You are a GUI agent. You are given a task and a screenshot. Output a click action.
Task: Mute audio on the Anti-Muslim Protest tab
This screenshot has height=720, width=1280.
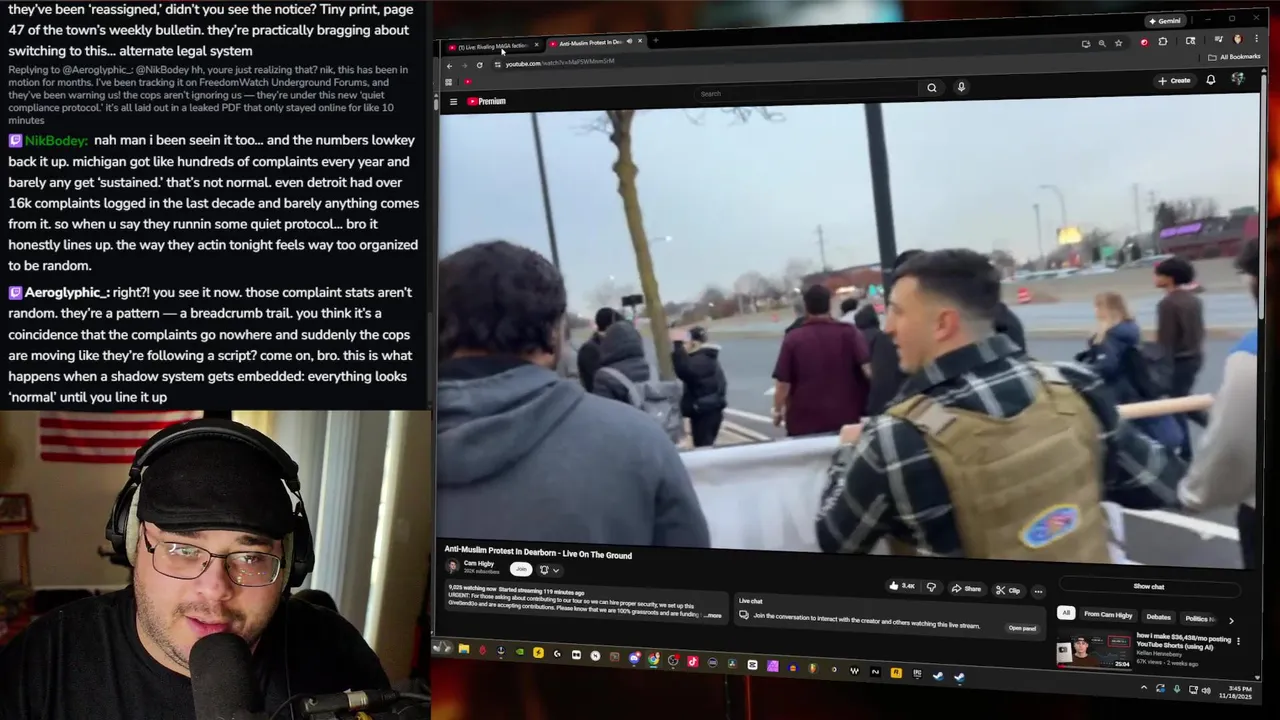tap(629, 41)
